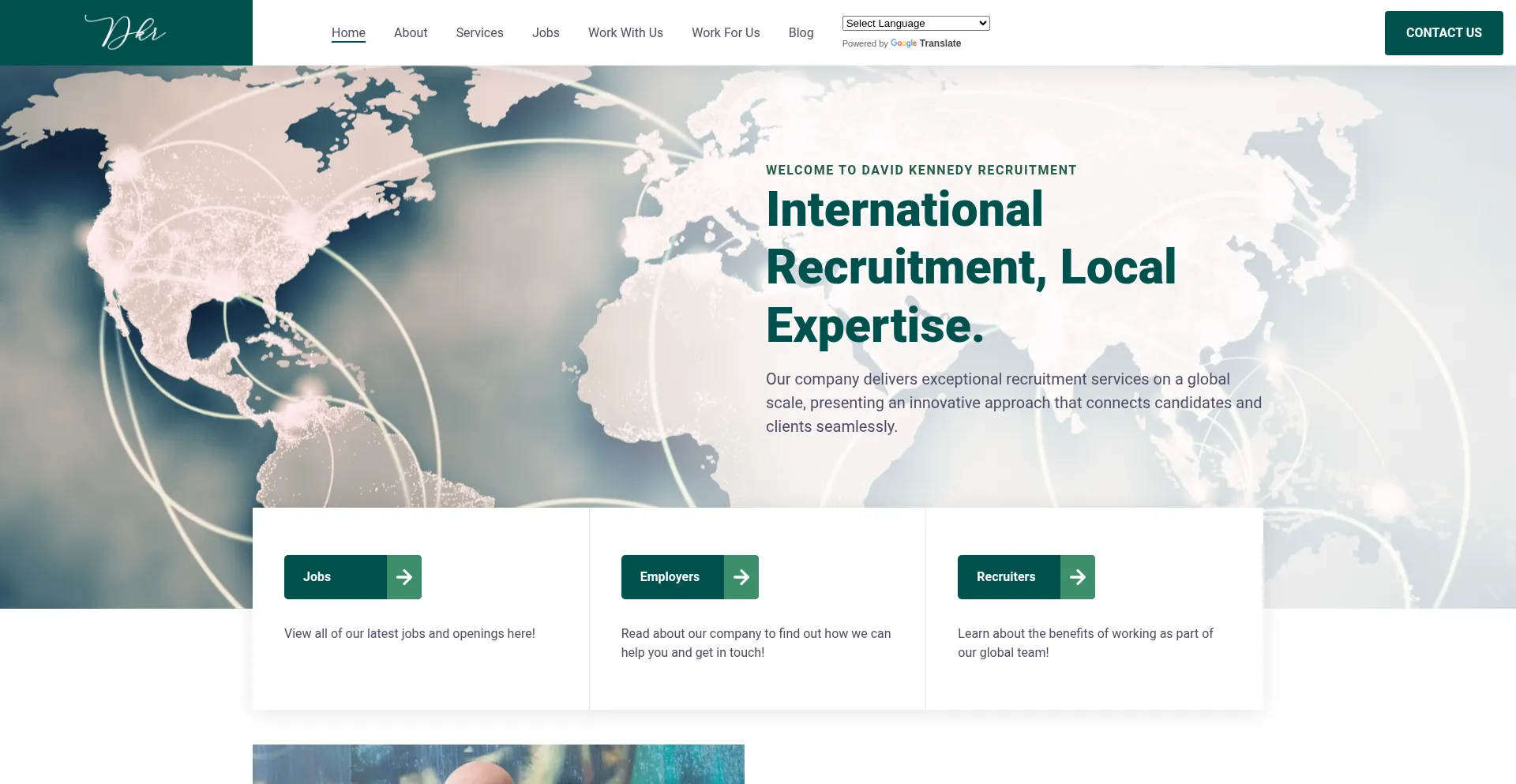Click the Translate link text
The image size is (1516, 784).
pos(940,43)
